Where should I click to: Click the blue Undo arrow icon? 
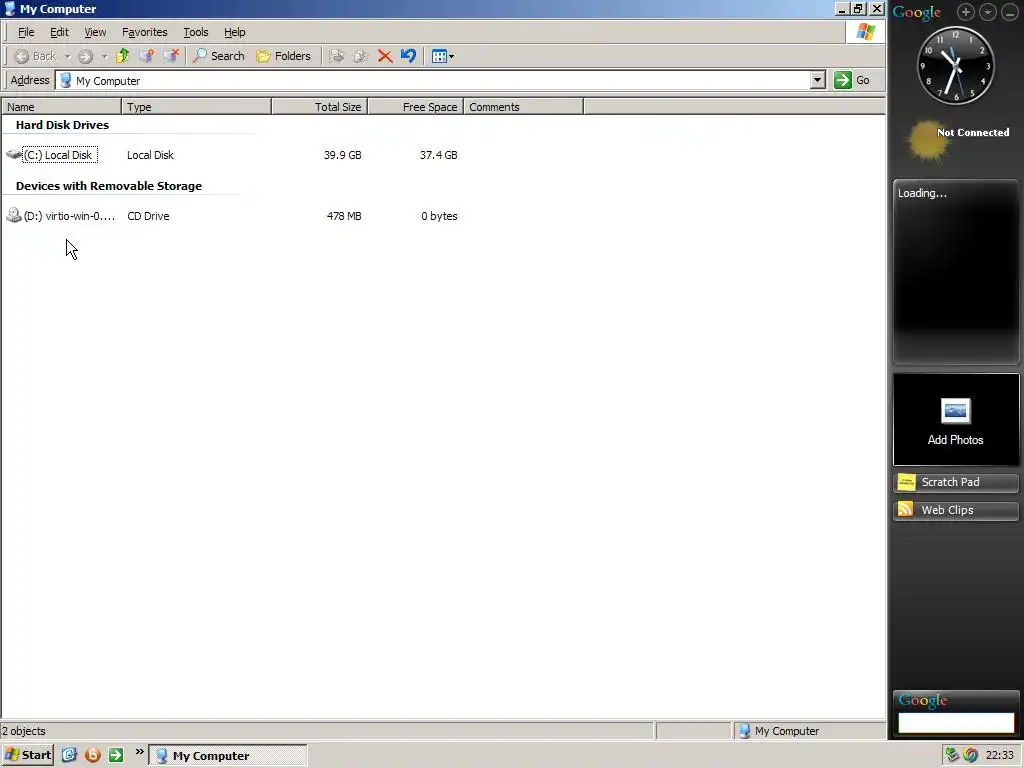click(x=409, y=56)
